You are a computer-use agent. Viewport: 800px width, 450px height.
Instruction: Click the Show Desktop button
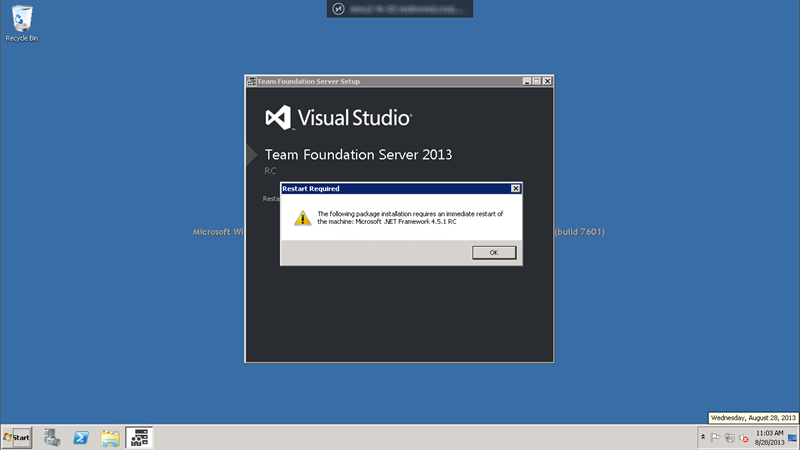tap(792, 438)
